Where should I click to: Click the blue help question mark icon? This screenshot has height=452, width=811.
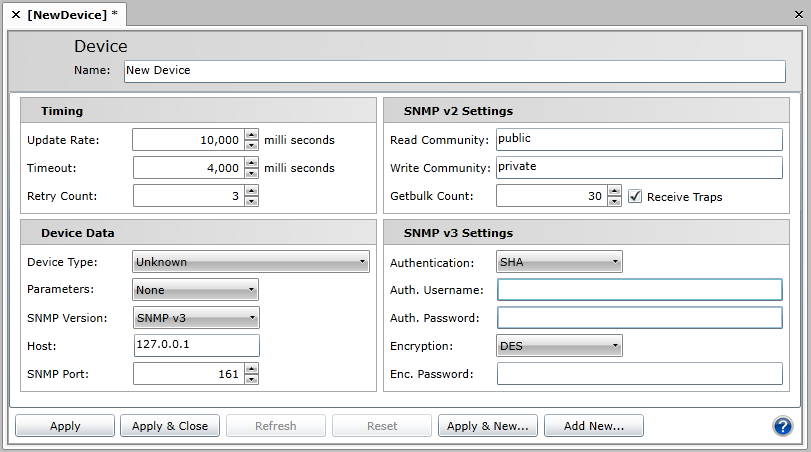[783, 426]
